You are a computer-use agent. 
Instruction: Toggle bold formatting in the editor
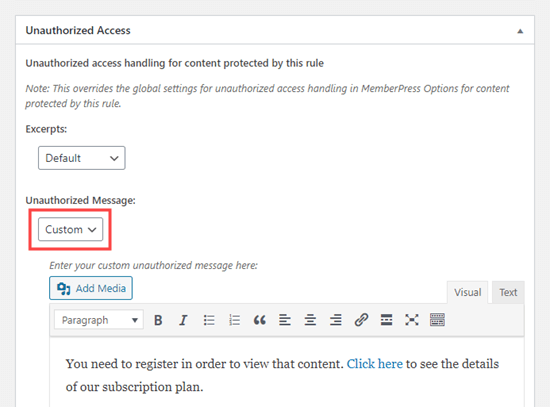click(x=158, y=320)
